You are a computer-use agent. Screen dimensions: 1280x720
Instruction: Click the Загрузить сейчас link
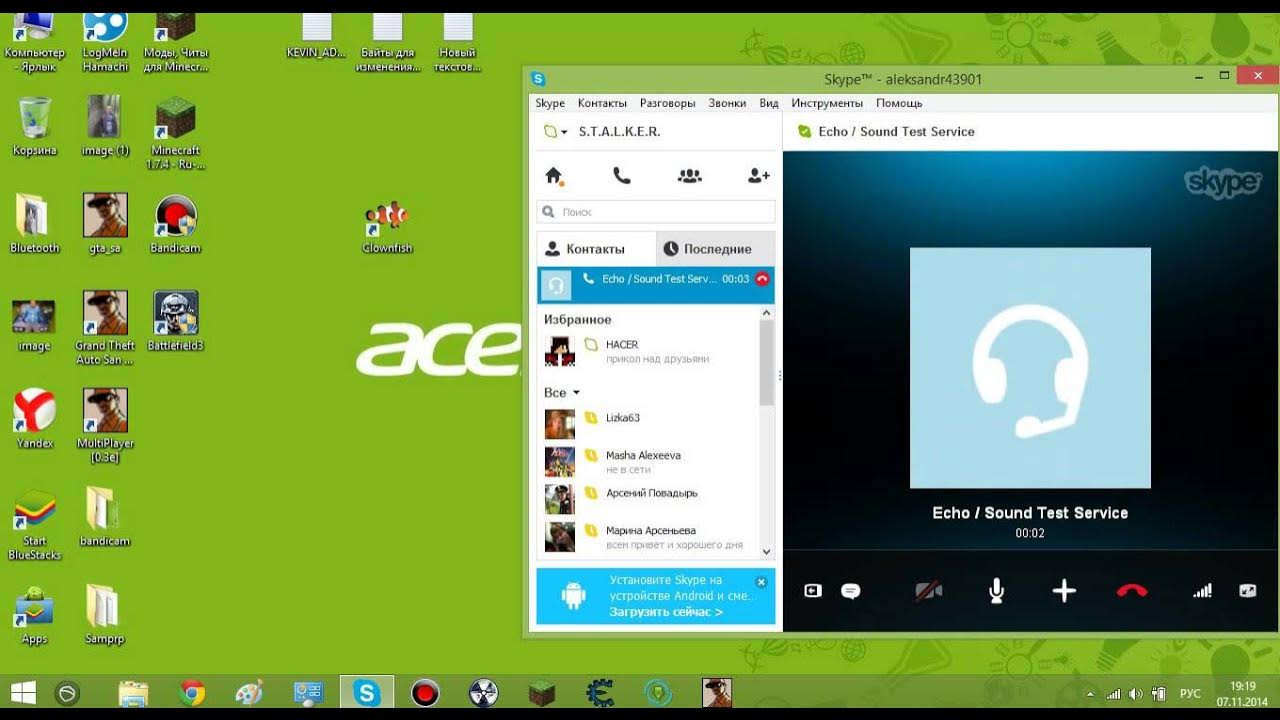pyautogui.click(x=666, y=612)
